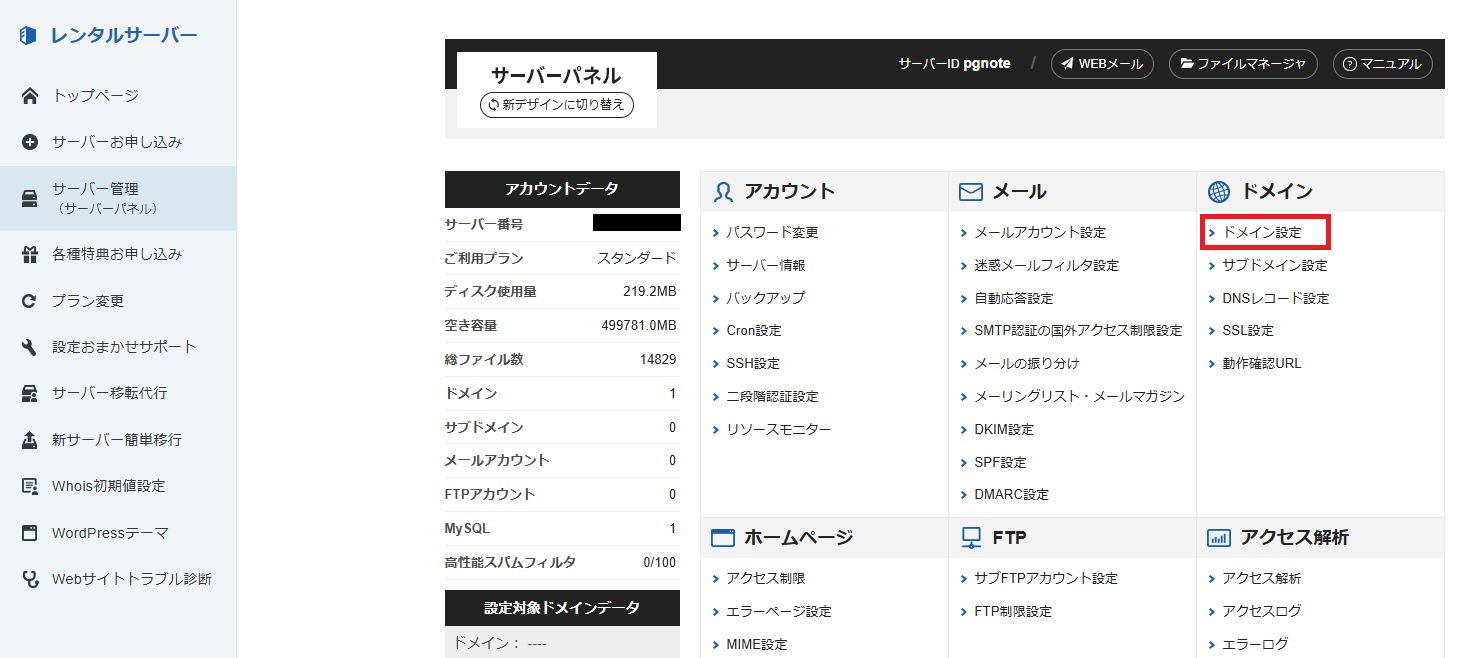
Task: Open ドメイン設定 link
Action: pyautogui.click(x=1262, y=232)
